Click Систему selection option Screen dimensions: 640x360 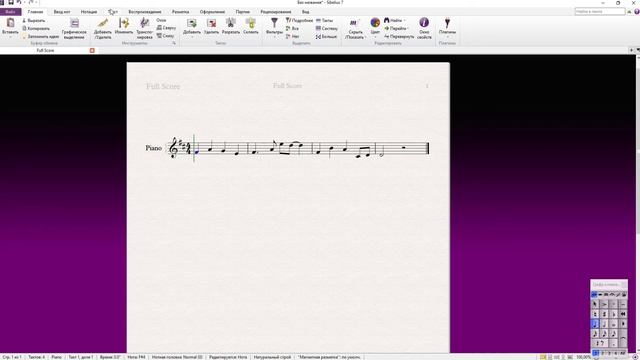coord(327,29)
